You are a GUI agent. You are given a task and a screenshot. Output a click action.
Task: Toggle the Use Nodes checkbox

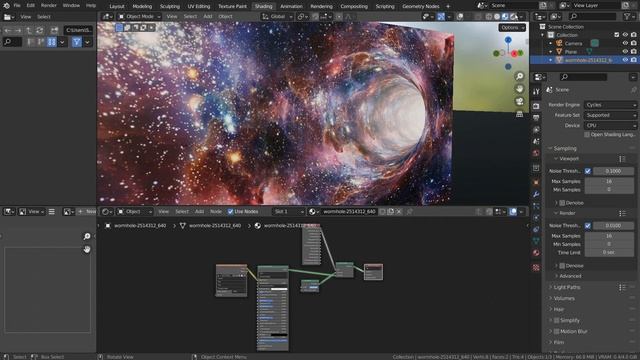click(x=231, y=211)
